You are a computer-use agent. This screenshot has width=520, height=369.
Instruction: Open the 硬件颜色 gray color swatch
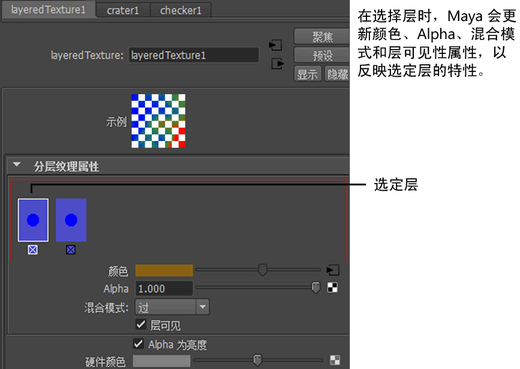tap(162, 361)
